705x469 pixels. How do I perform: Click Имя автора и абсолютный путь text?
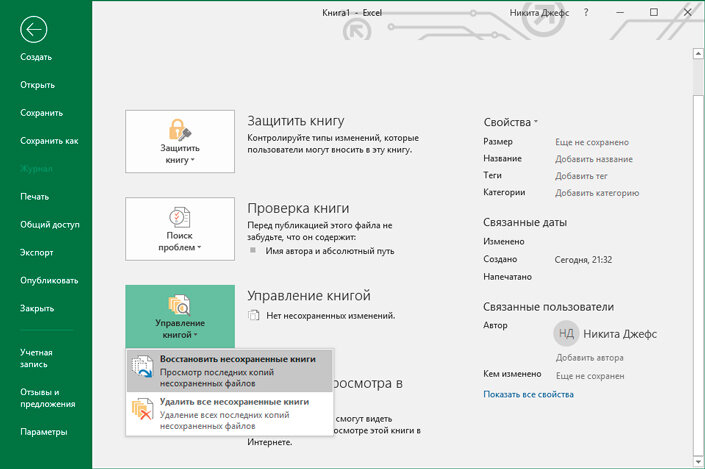click(x=330, y=251)
